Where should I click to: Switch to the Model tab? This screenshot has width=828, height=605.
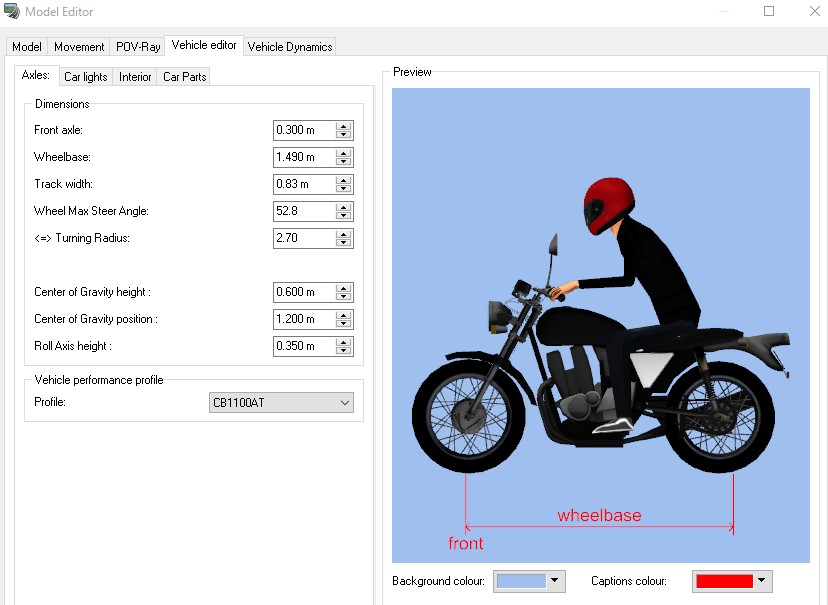(26, 46)
